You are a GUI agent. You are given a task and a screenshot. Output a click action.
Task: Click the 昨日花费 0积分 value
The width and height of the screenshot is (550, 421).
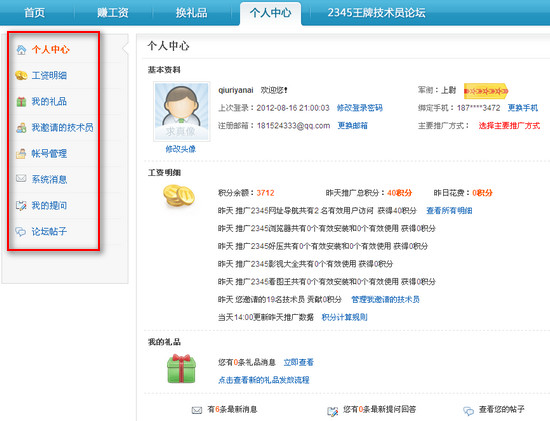coord(482,193)
